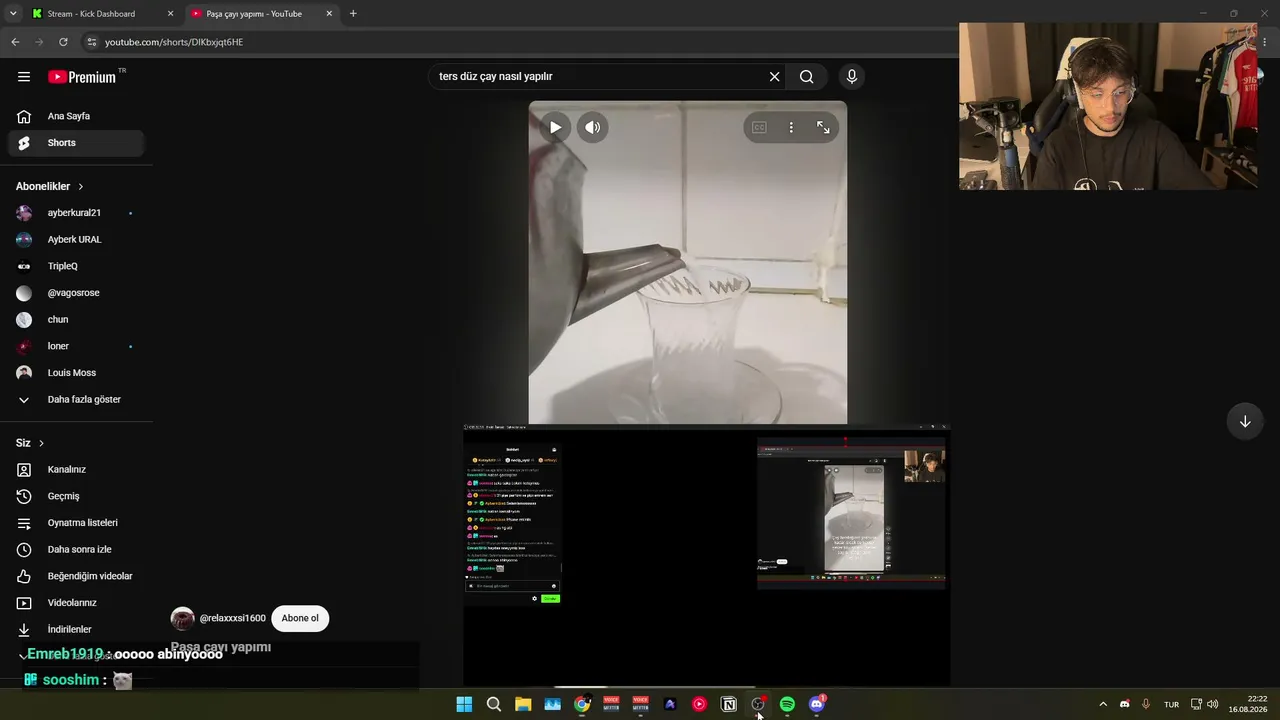Open the ayberkural21 subscription channel
This screenshot has height=720, width=1280.
[76, 213]
